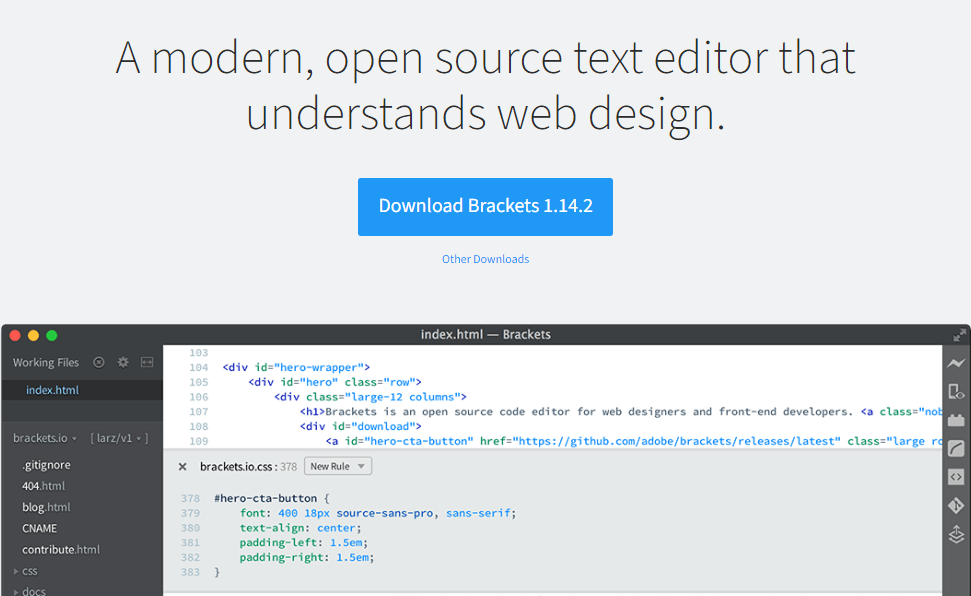Click the curve icon in right toolbar
The height and width of the screenshot is (596, 971).
point(956,449)
